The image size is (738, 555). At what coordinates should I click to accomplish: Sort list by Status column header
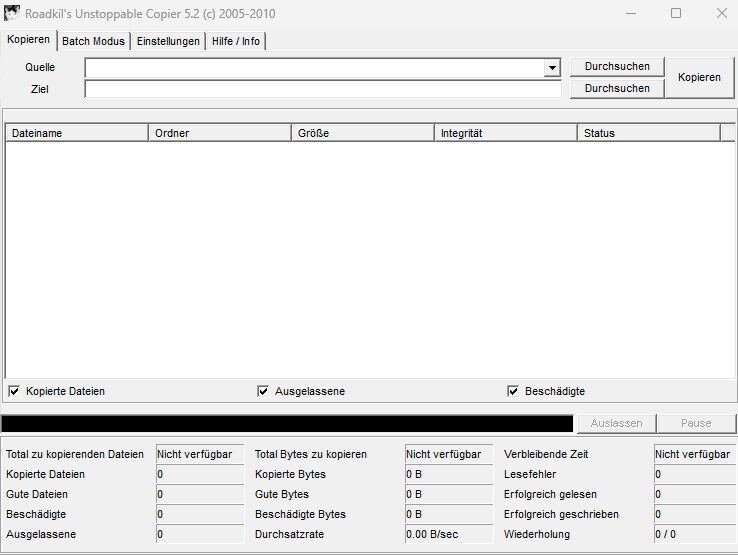coord(649,133)
